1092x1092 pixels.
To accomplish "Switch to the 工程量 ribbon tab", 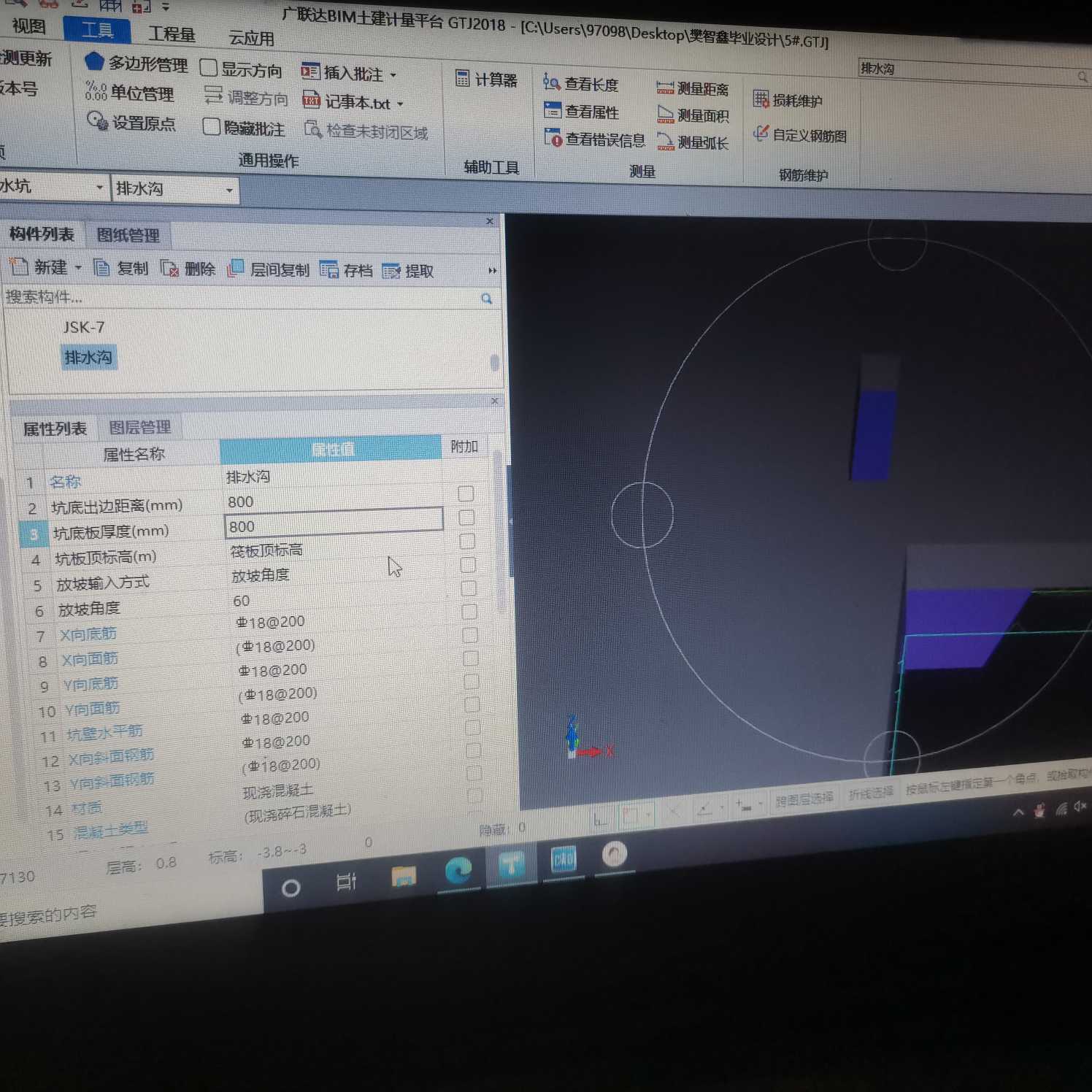I will click(172, 34).
